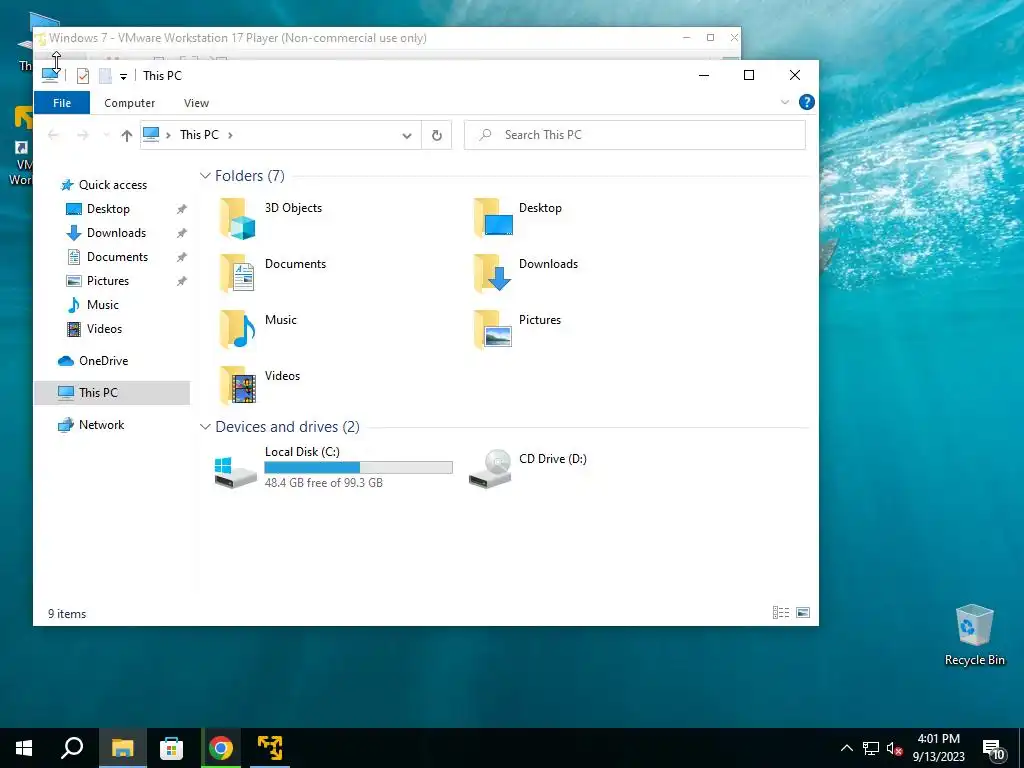Open taskbar Search
Viewport: 1024px width, 768px height.
[x=72, y=748]
